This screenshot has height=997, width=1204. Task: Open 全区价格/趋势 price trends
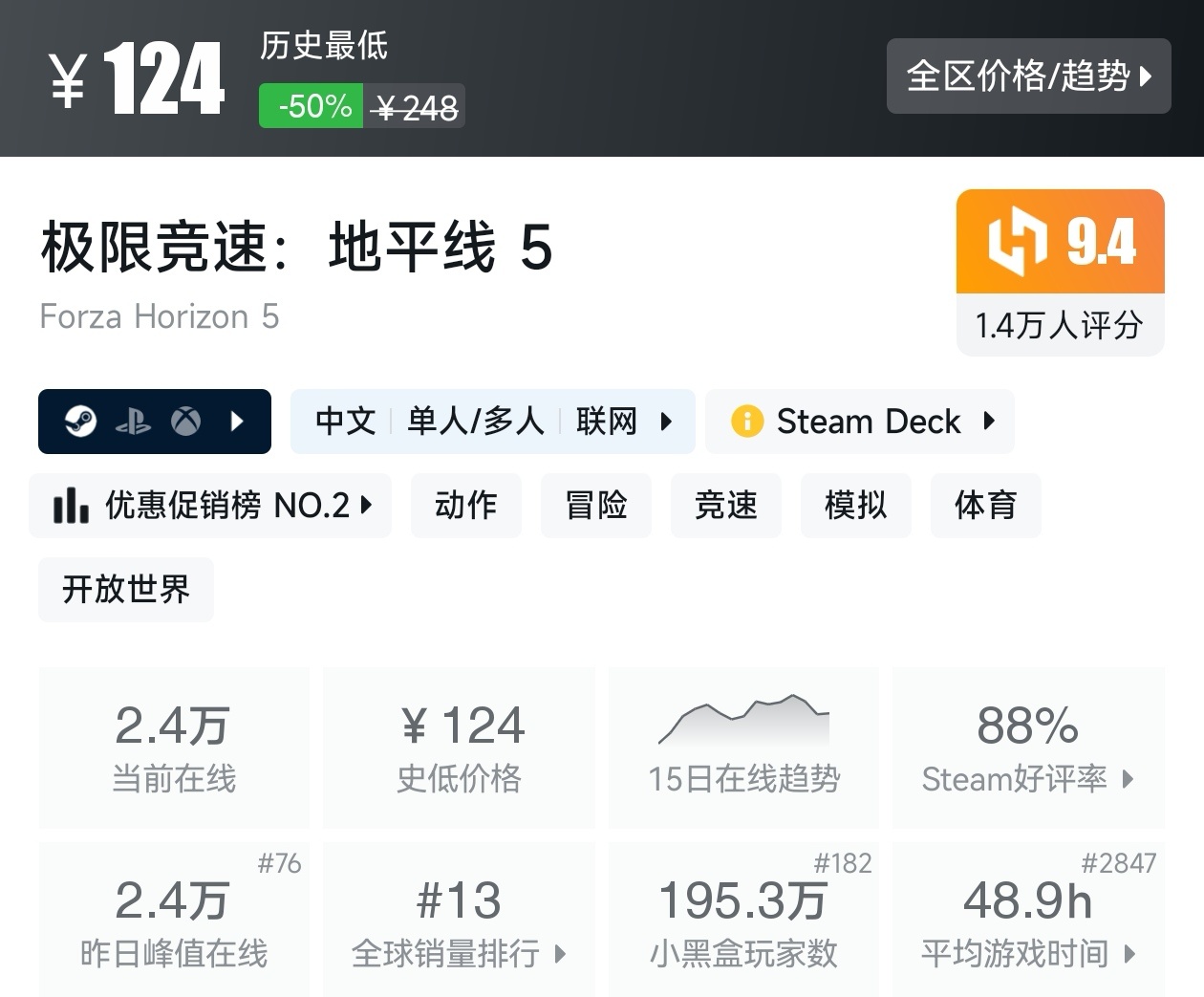click(1028, 76)
